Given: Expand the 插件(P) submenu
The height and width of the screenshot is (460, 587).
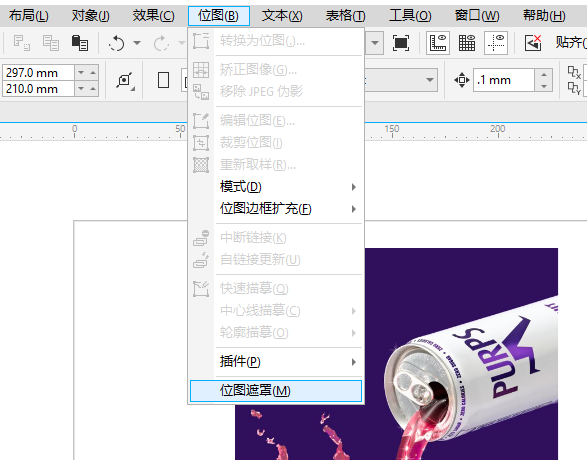Looking at the screenshot, I should (276, 362).
